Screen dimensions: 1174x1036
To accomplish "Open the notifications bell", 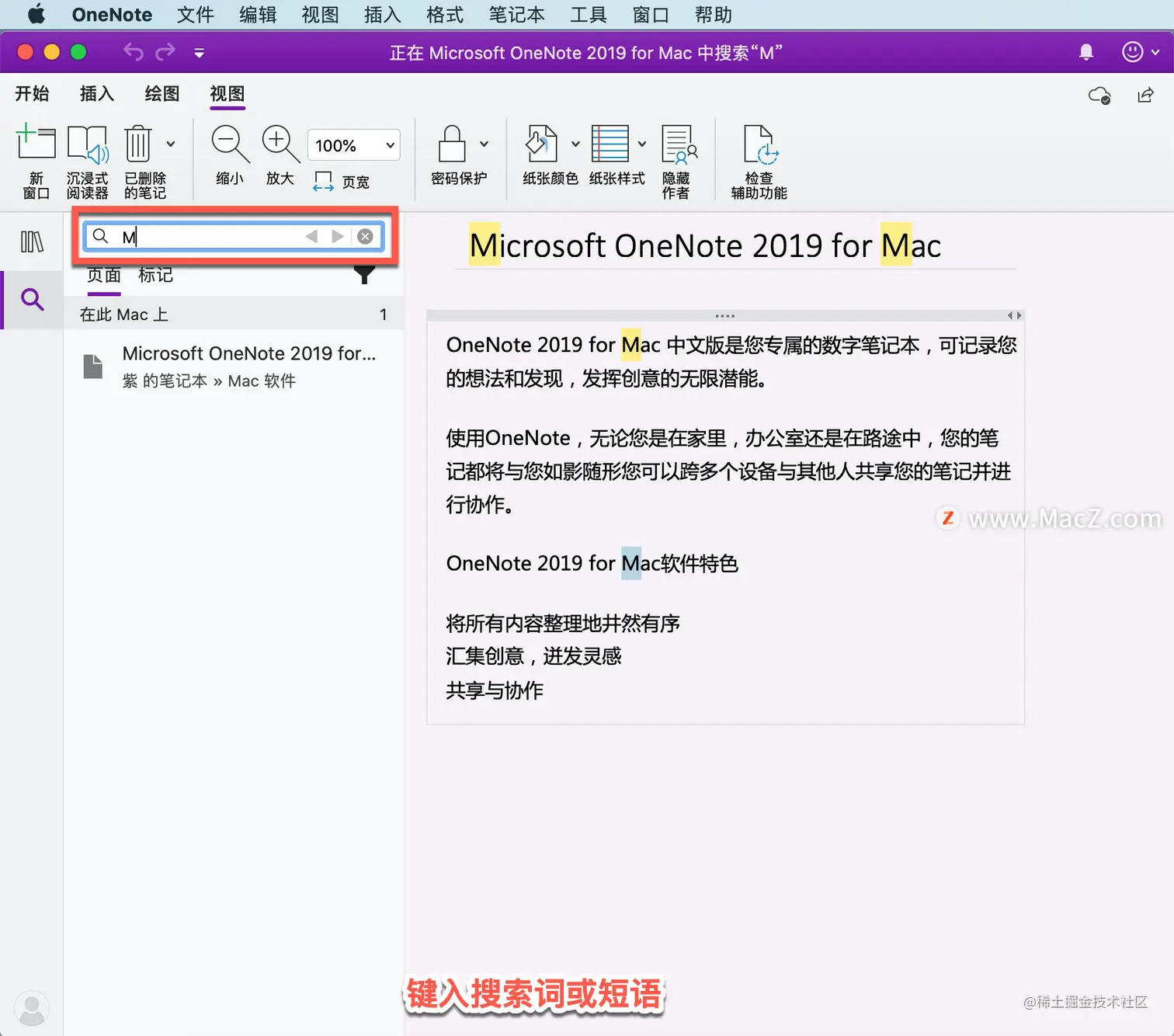I will pyautogui.click(x=1086, y=52).
